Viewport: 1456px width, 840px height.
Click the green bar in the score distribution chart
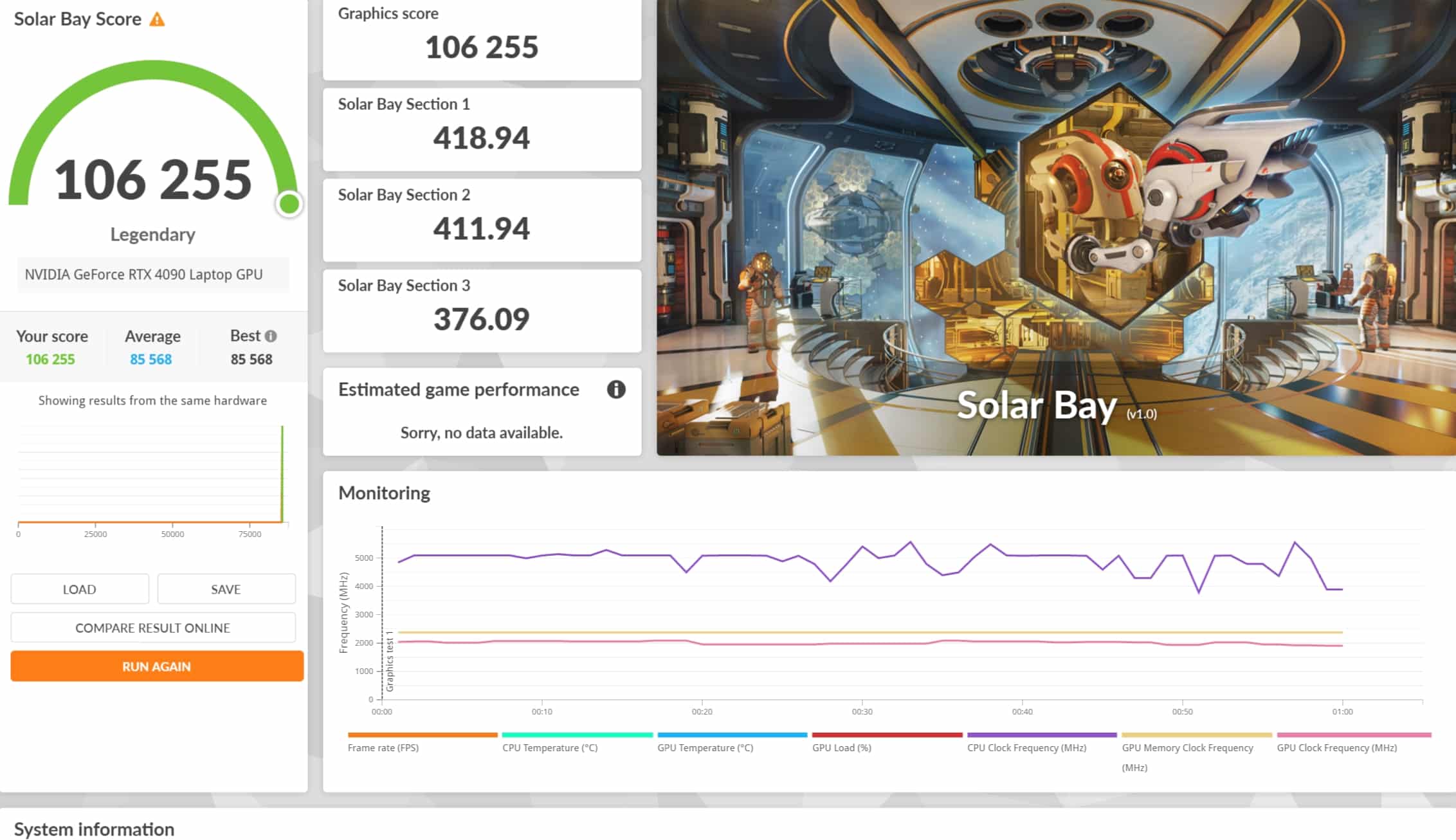282,474
